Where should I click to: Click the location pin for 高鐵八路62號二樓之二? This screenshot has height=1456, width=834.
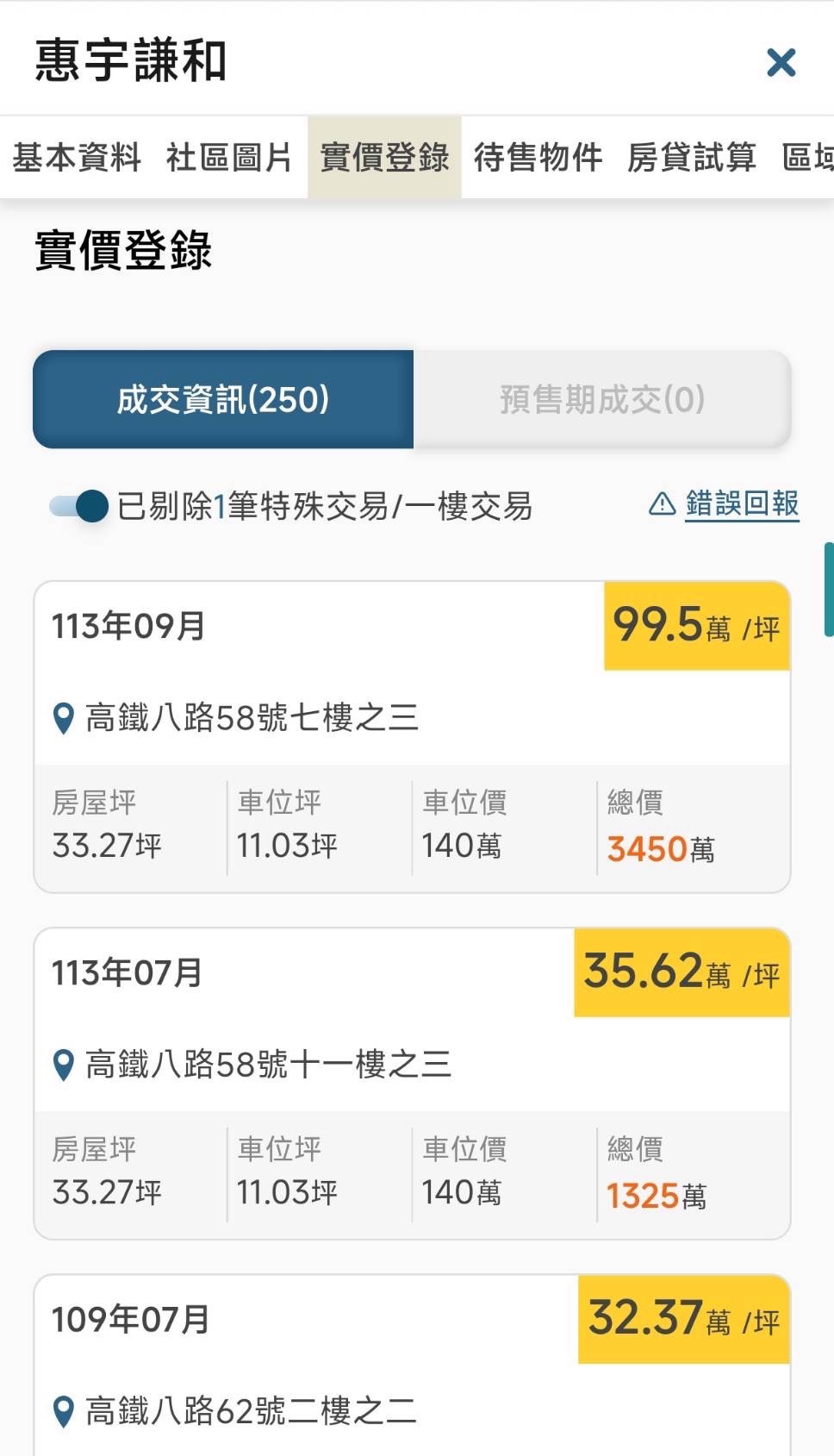63,1411
